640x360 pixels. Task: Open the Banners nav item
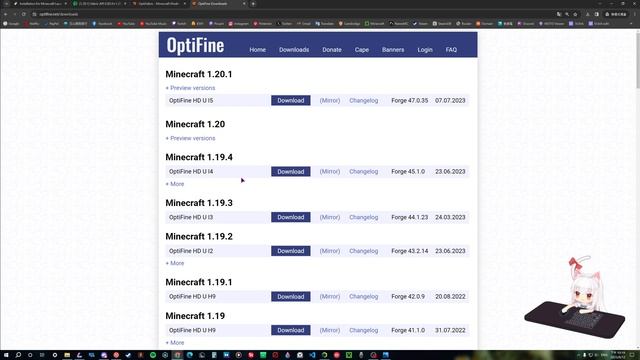click(x=393, y=50)
